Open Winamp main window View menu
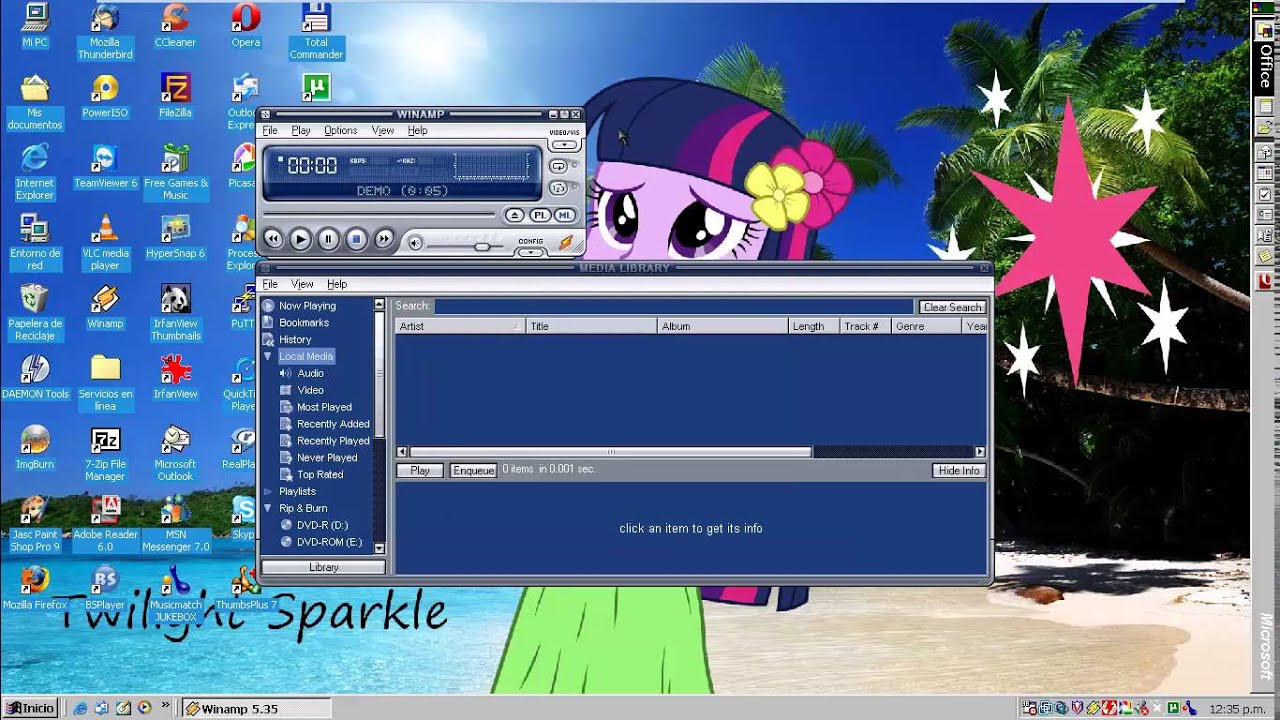This screenshot has width=1280, height=720. pos(383,131)
